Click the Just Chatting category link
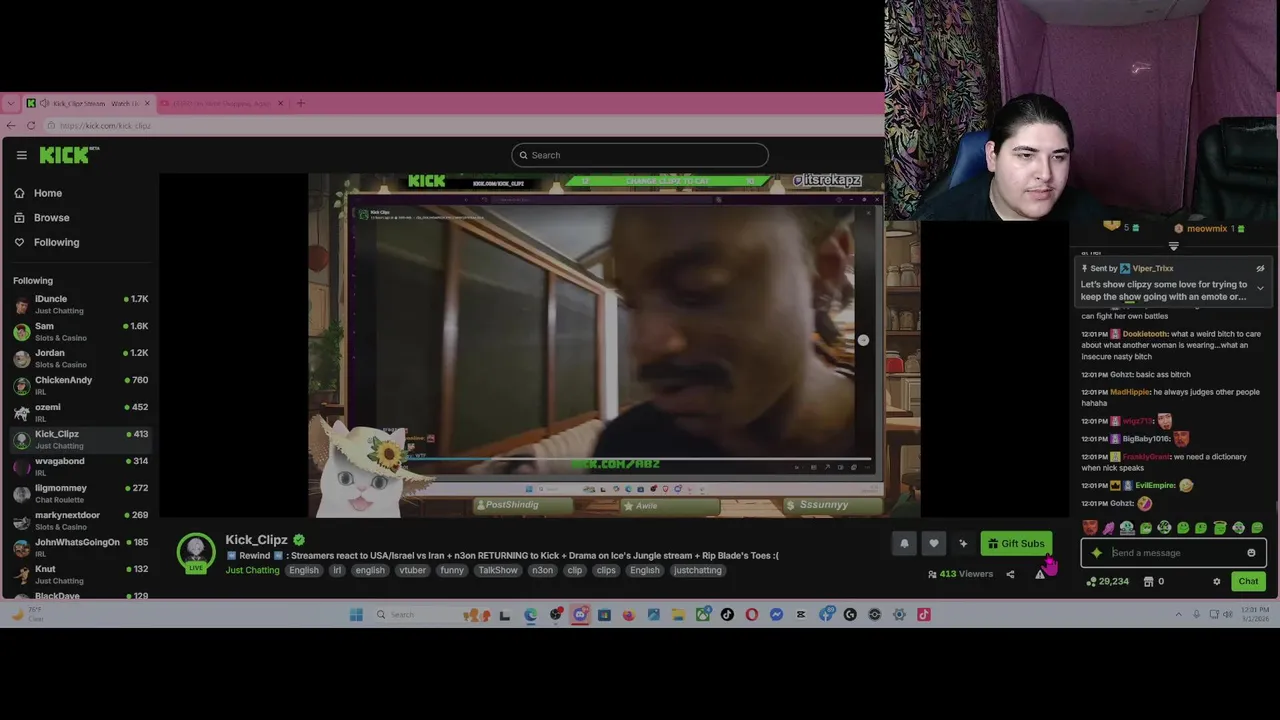The image size is (1280, 720). pyautogui.click(x=252, y=570)
